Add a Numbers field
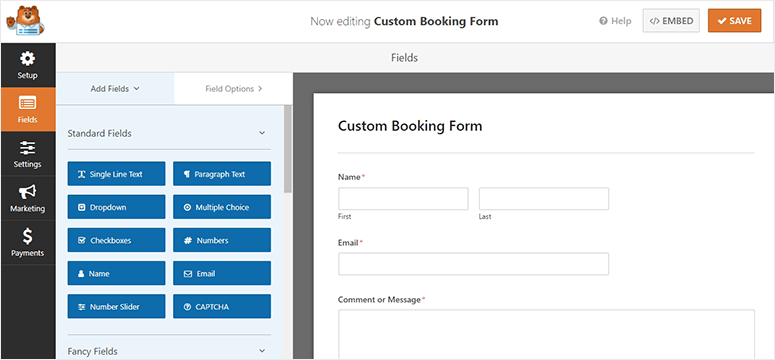Image resolution: width=775 pixels, height=360 pixels. tap(222, 240)
